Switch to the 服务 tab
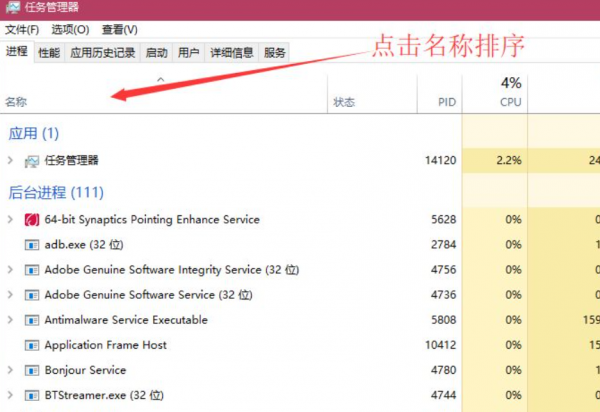Image resolution: width=600 pixels, height=412 pixels. coord(274,52)
